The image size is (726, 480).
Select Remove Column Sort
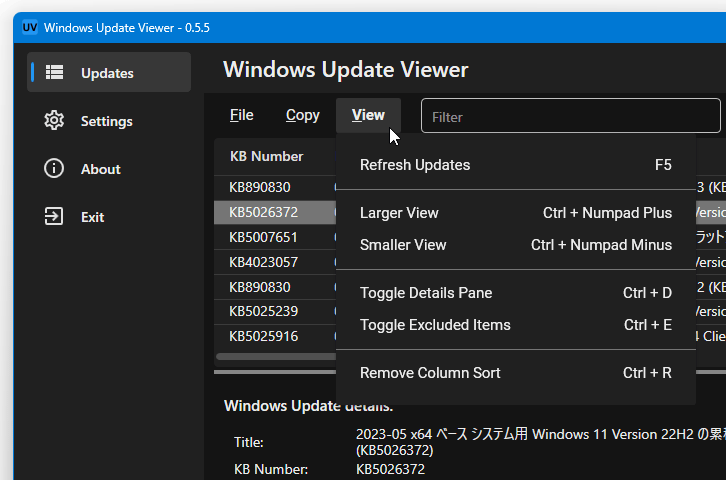pos(516,373)
